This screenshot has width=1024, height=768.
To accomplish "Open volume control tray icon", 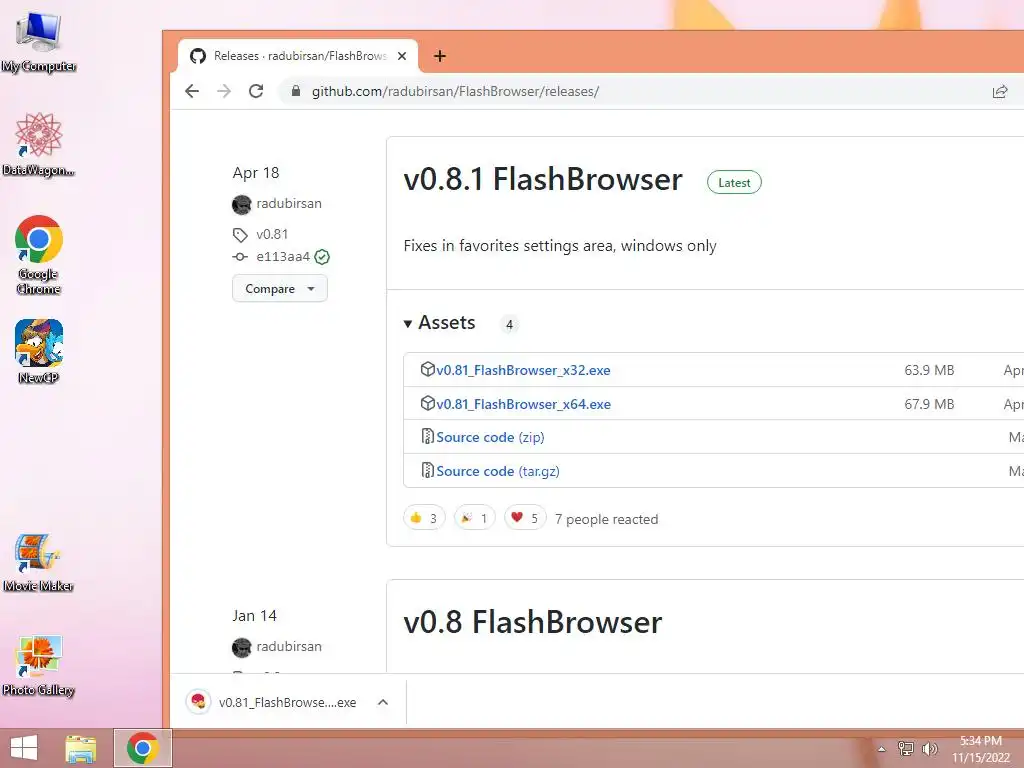I will 929,748.
